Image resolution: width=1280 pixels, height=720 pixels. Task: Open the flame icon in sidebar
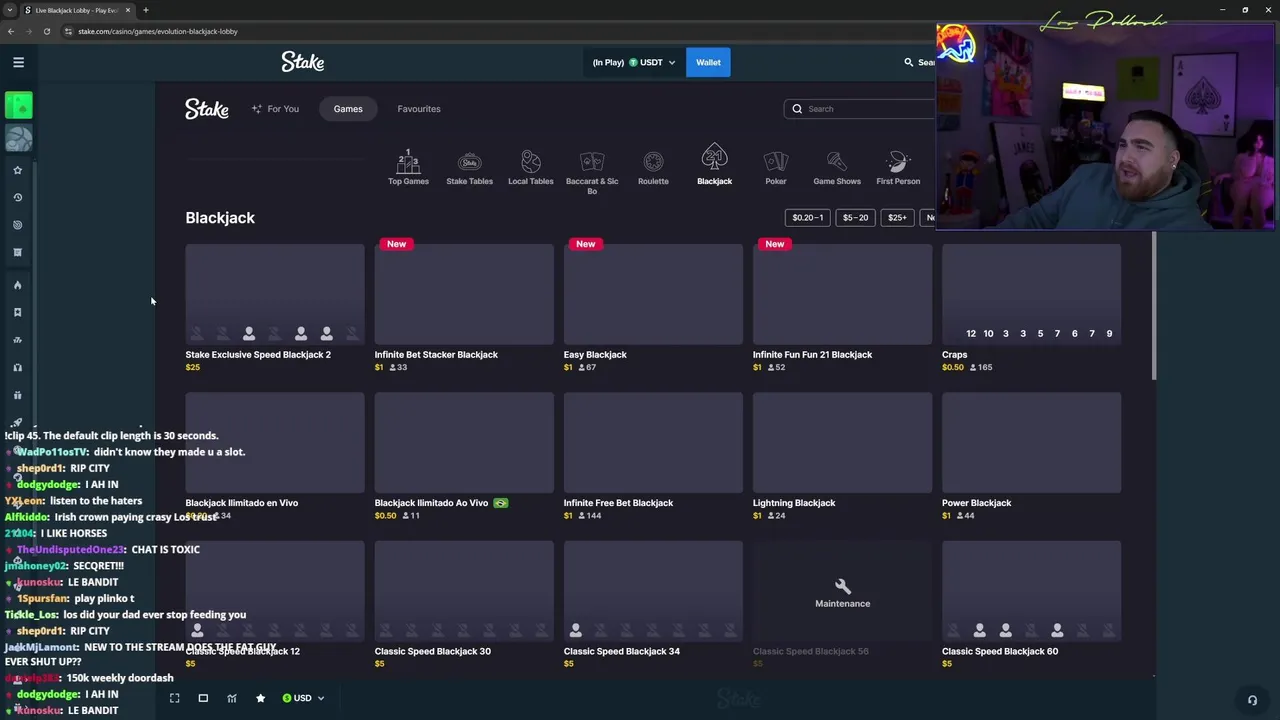17,285
